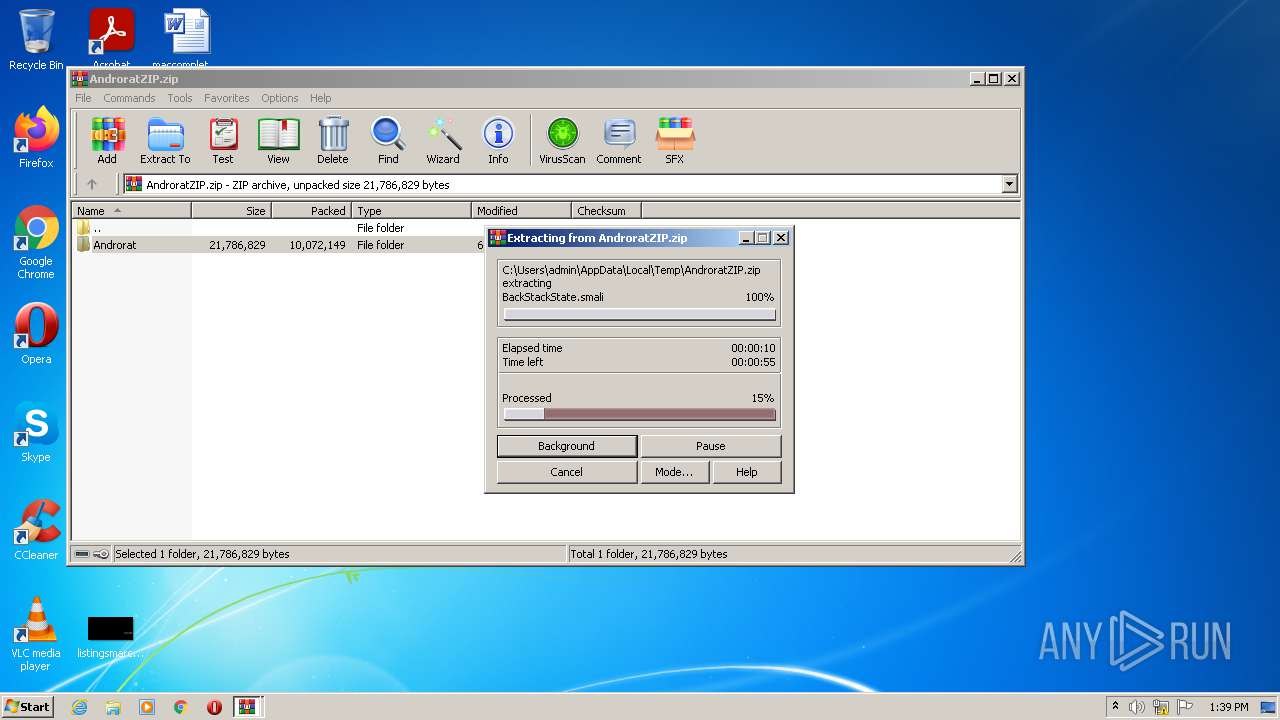Sort by Name column header
This screenshot has width=1280, height=720.
[131, 211]
